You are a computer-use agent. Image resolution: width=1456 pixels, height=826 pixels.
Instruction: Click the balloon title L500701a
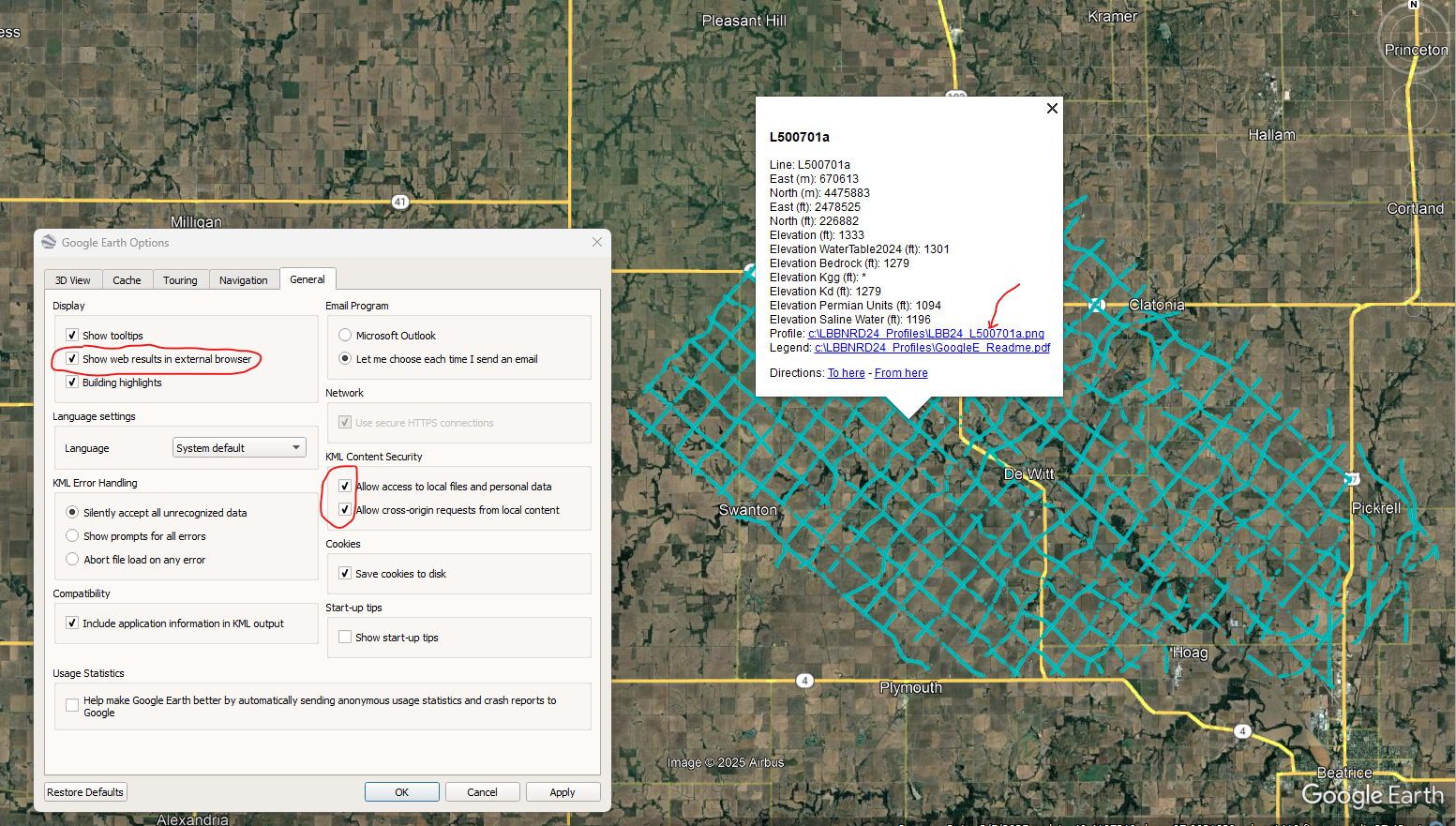pos(799,137)
